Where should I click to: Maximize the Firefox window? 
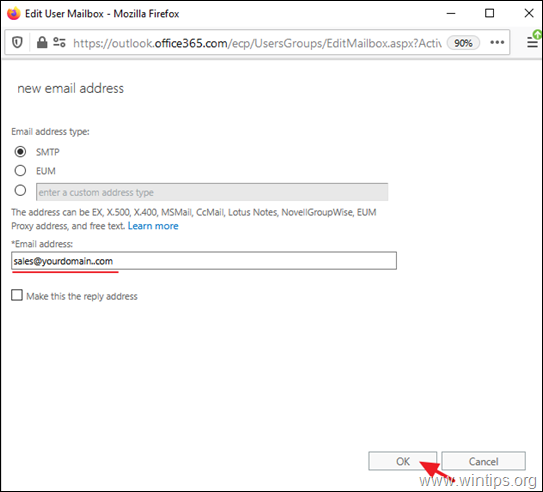coord(489,14)
